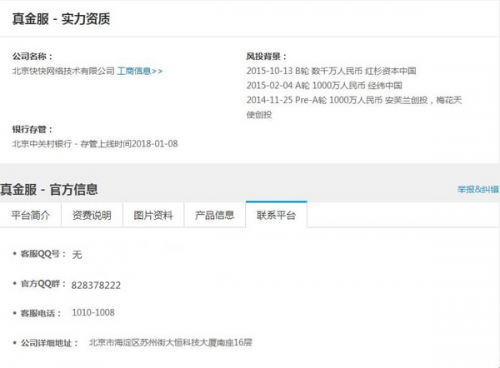Click the 客服QQ号 value 无
The image size is (500, 368).
pos(77,255)
